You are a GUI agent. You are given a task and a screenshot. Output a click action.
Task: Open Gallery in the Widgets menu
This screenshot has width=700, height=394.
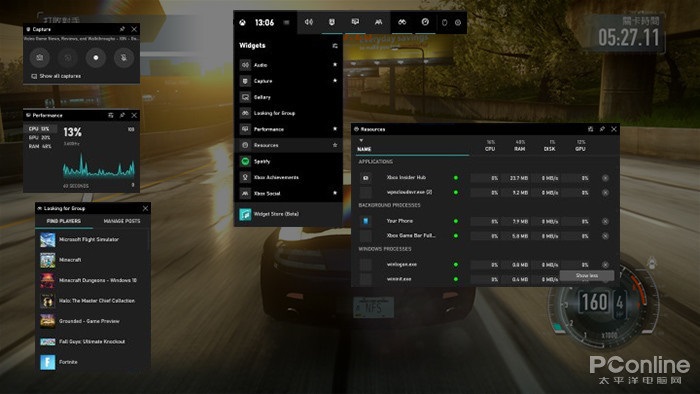tap(288, 97)
